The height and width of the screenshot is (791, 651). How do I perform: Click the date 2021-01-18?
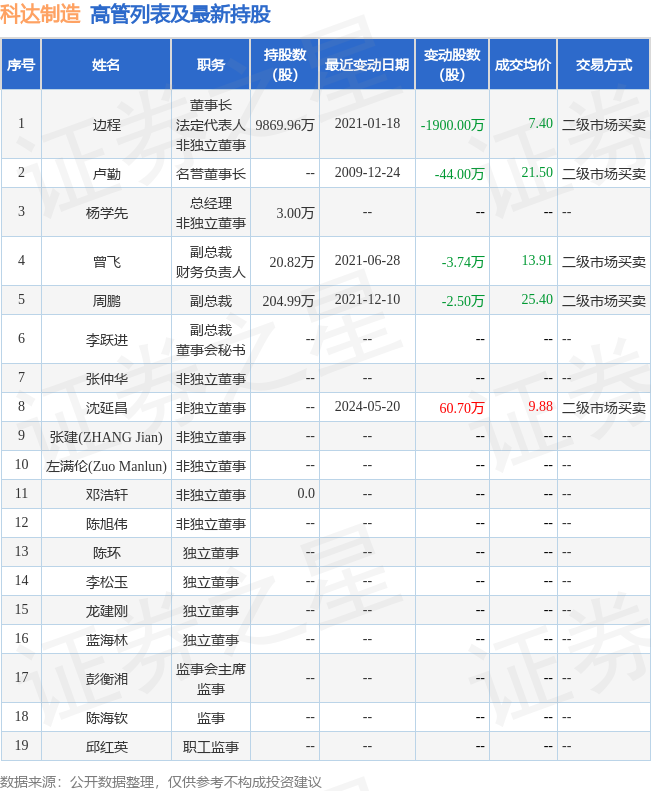[367, 123]
